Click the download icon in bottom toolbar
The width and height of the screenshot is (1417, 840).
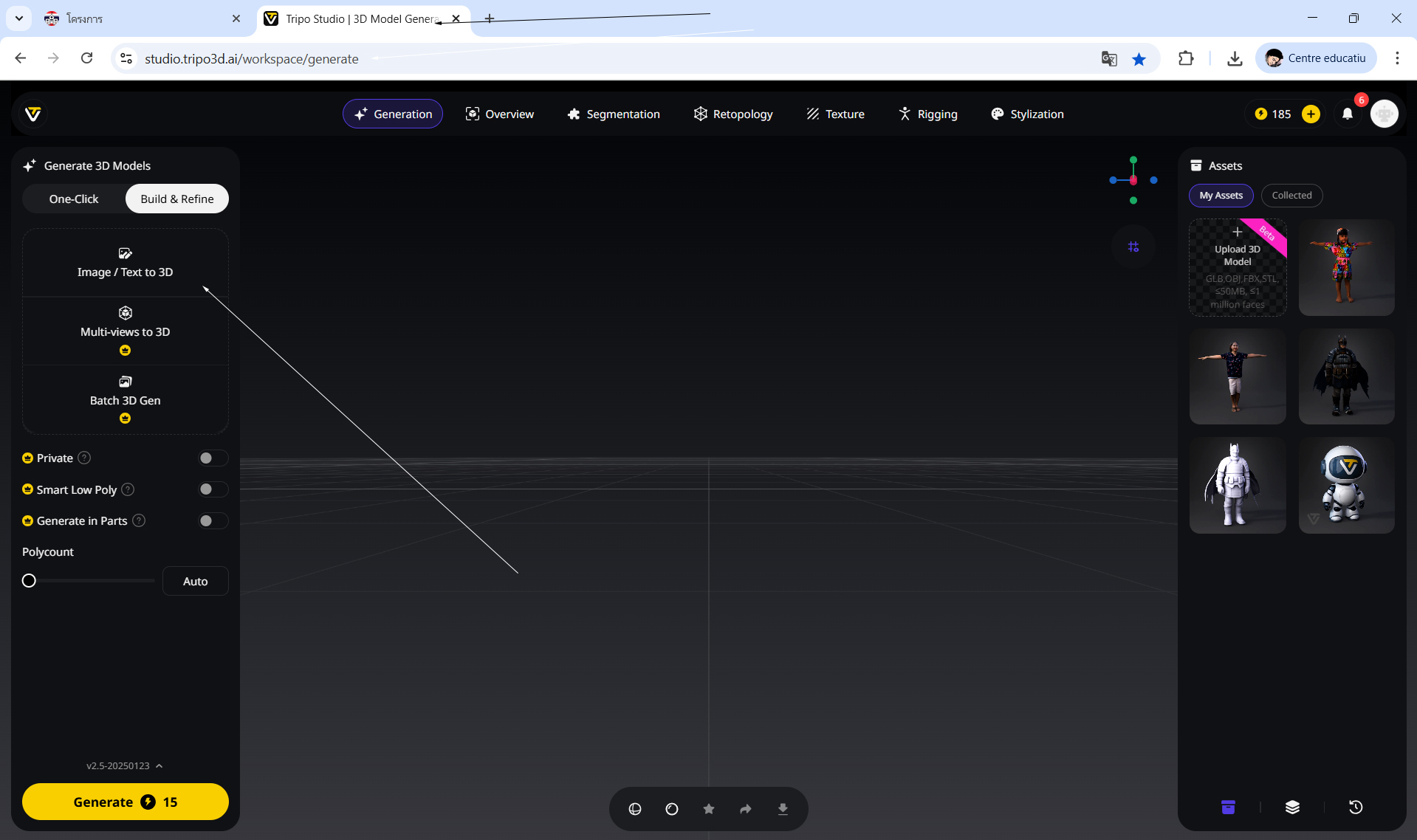[783, 809]
